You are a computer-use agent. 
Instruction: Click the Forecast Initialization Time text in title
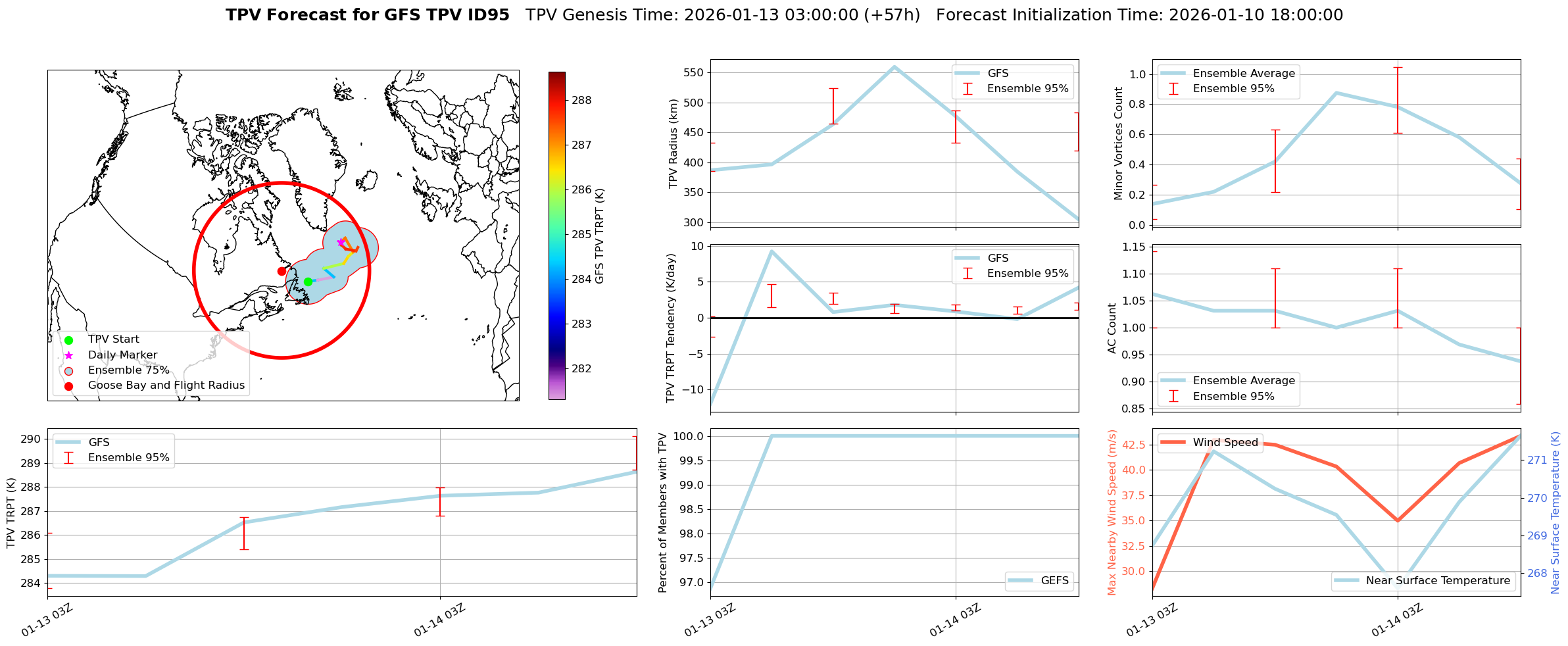pos(1139,15)
